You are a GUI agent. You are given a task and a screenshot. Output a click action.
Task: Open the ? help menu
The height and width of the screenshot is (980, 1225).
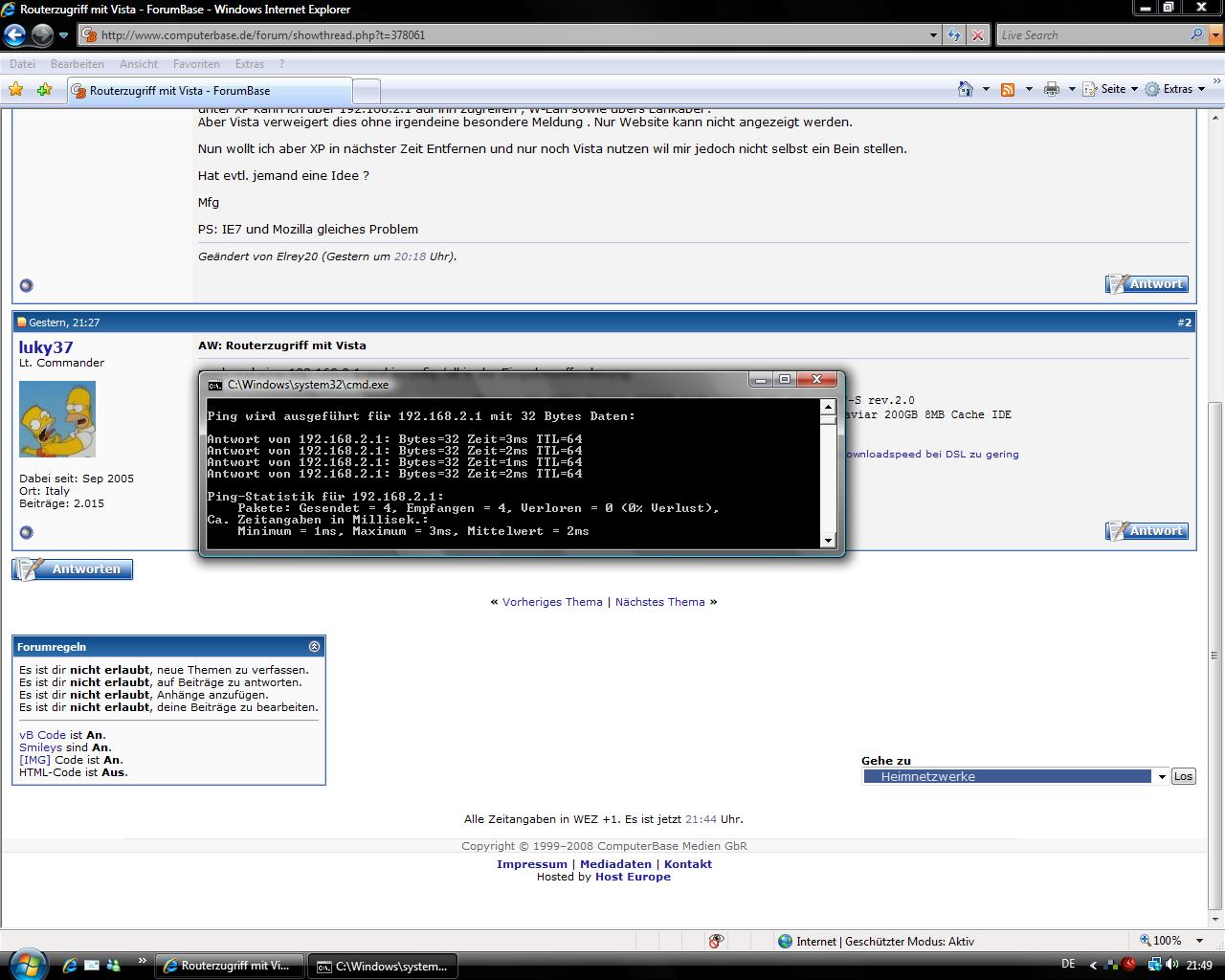(x=281, y=64)
